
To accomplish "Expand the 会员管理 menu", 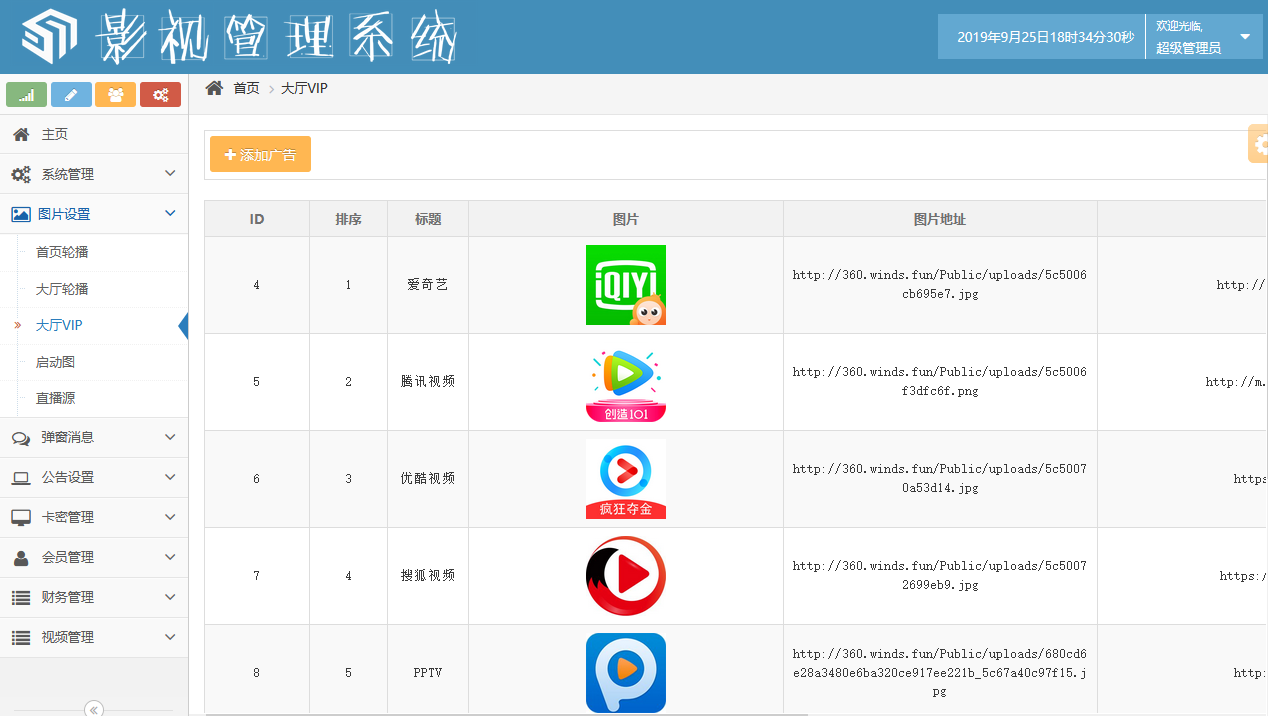I will coord(94,557).
